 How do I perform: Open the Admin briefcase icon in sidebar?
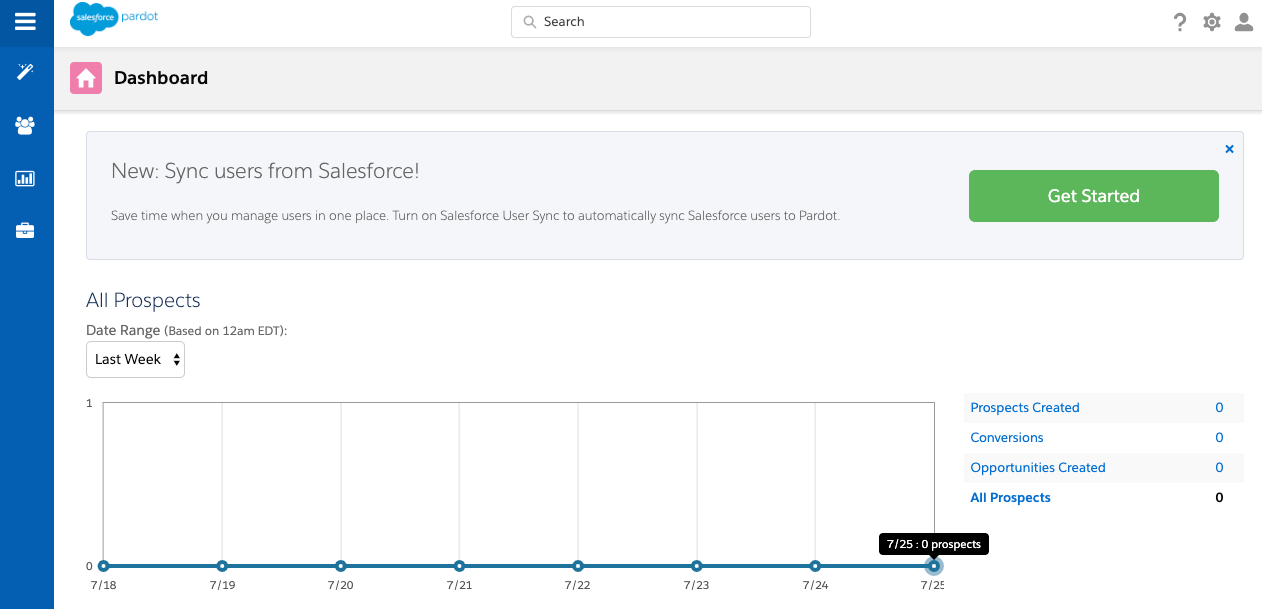point(25,231)
